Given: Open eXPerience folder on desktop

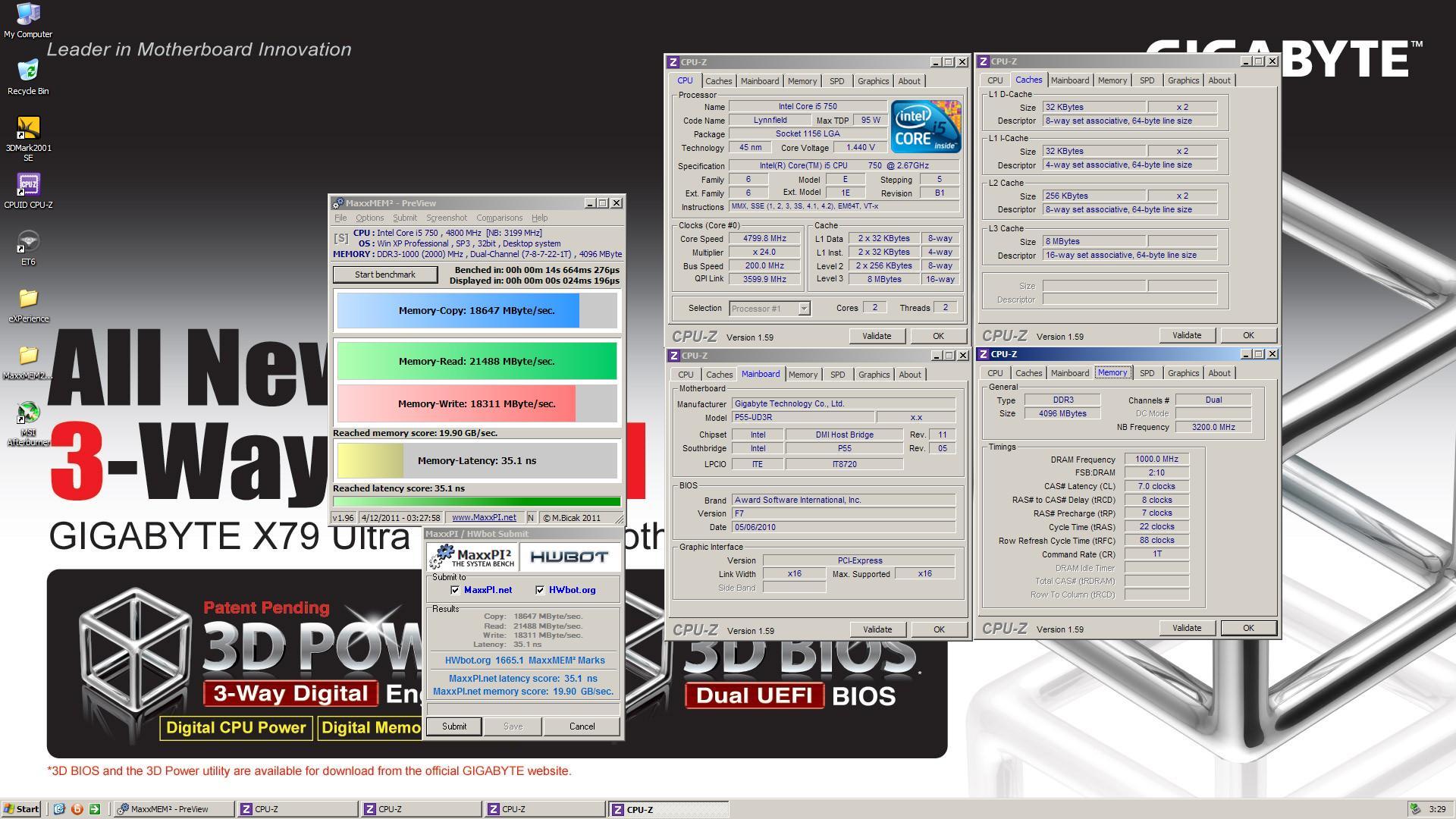Looking at the screenshot, I should [x=28, y=304].
